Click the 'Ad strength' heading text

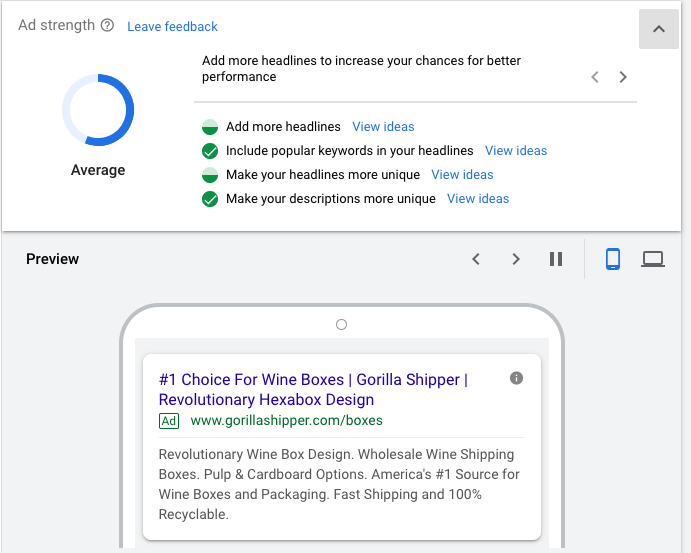pos(56,25)
